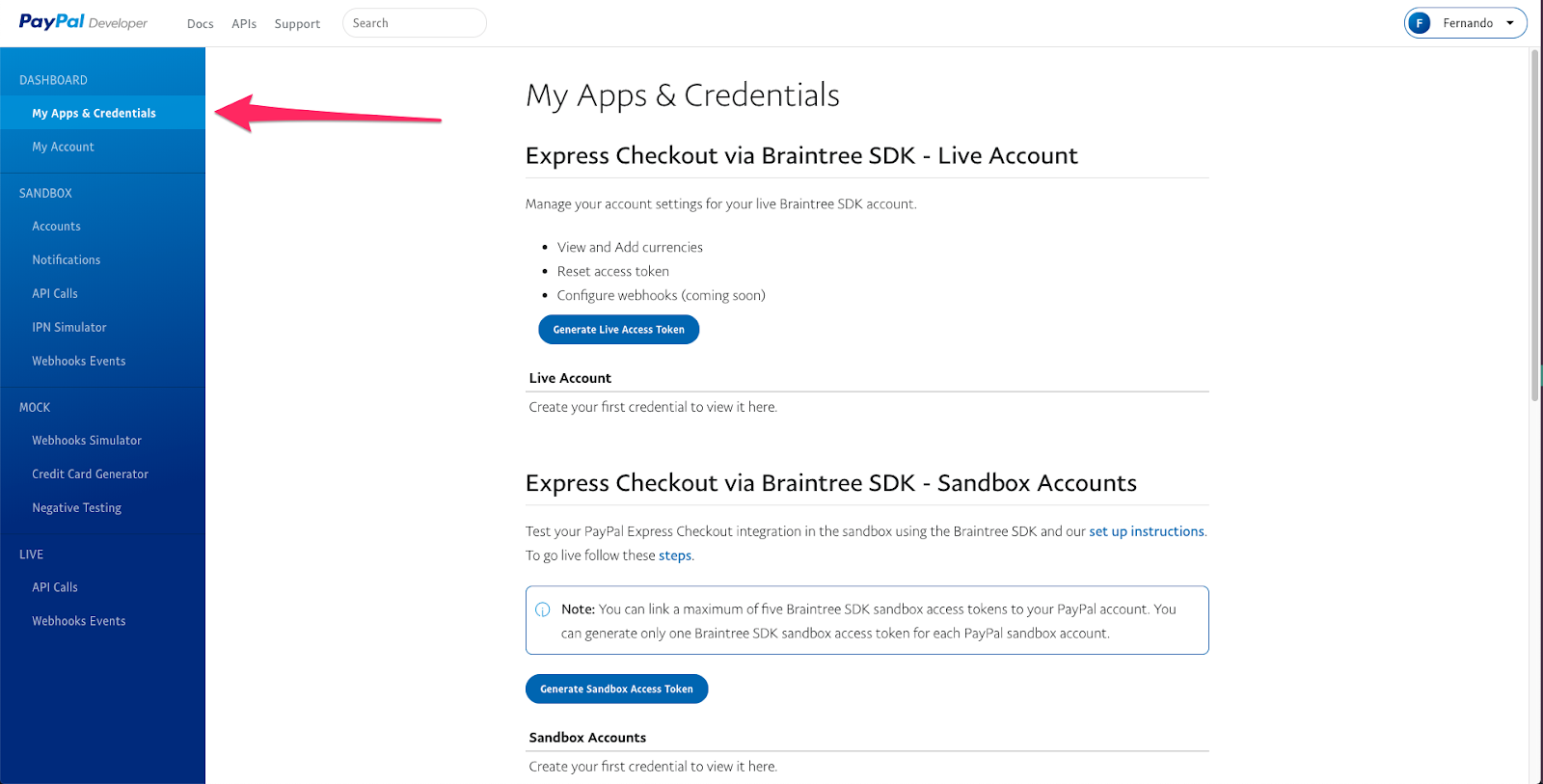Click the info icon in the Note box
Screen dimensions: 1543x784
tap(543, 609)
